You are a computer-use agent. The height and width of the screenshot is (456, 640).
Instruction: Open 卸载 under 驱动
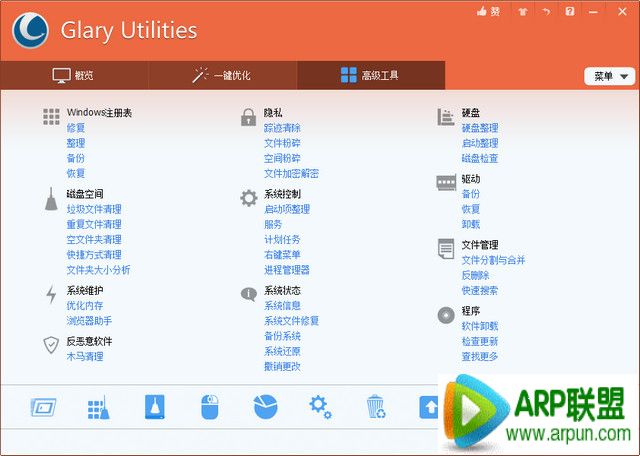pyautogui.click(x=471, y=224)
